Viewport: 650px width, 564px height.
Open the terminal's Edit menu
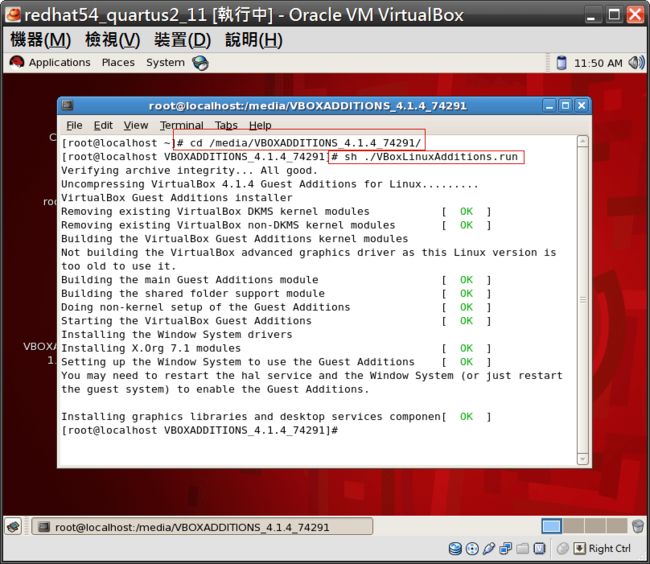103,125
